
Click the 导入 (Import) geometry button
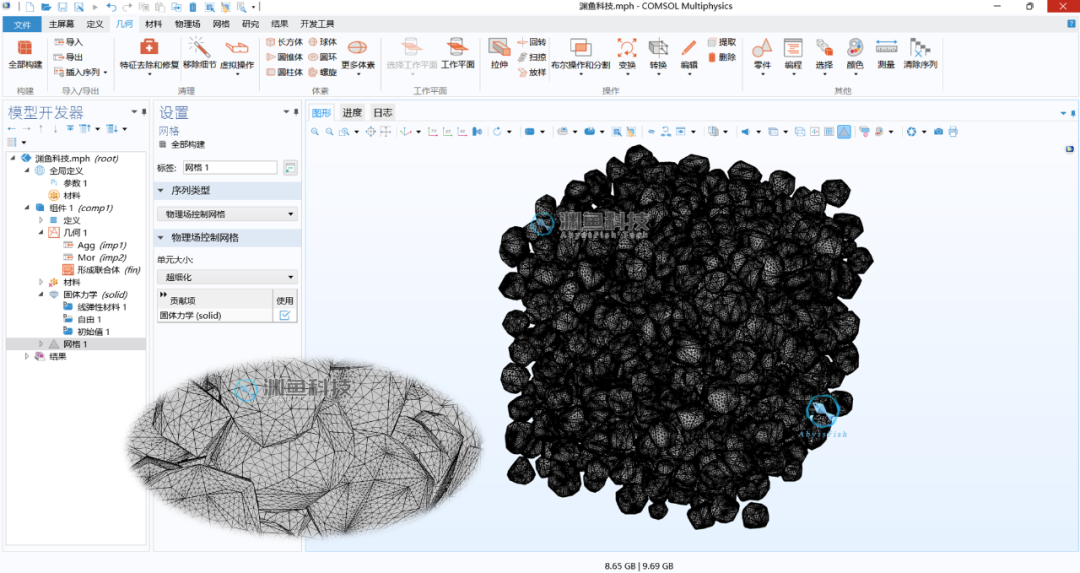(x=68, y=42)
